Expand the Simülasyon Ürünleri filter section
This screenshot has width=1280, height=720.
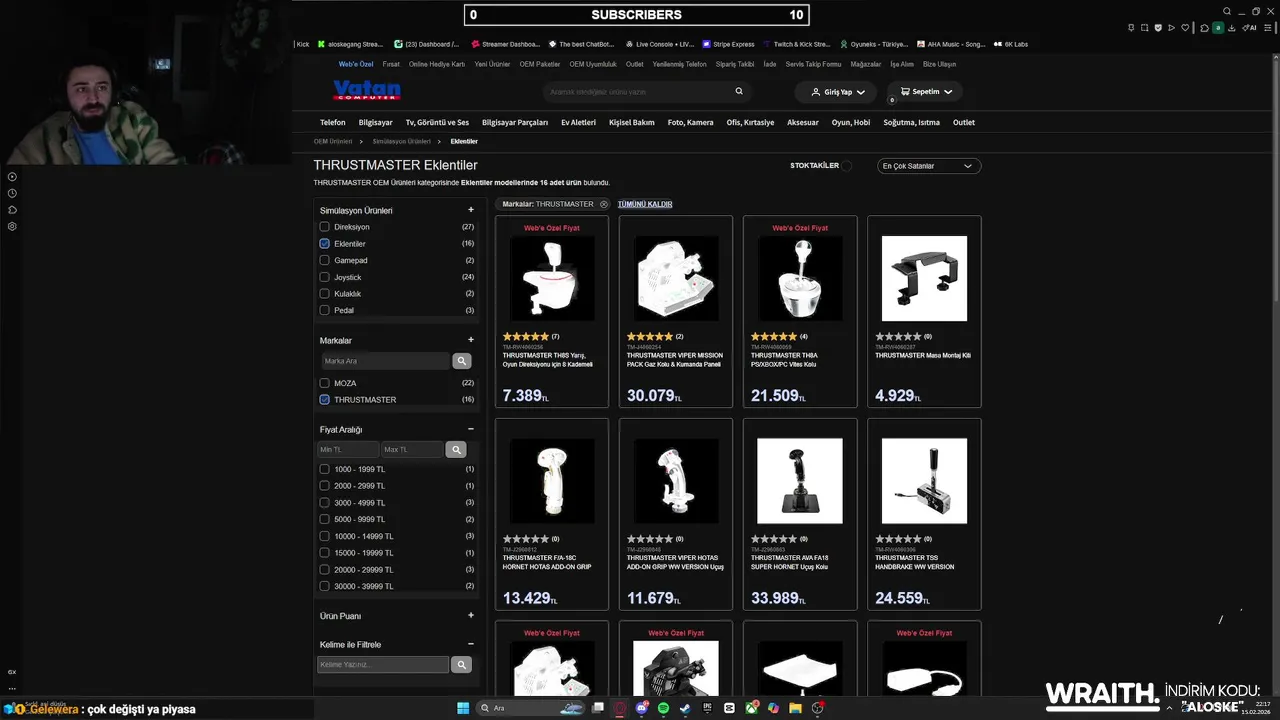[471, 210]
